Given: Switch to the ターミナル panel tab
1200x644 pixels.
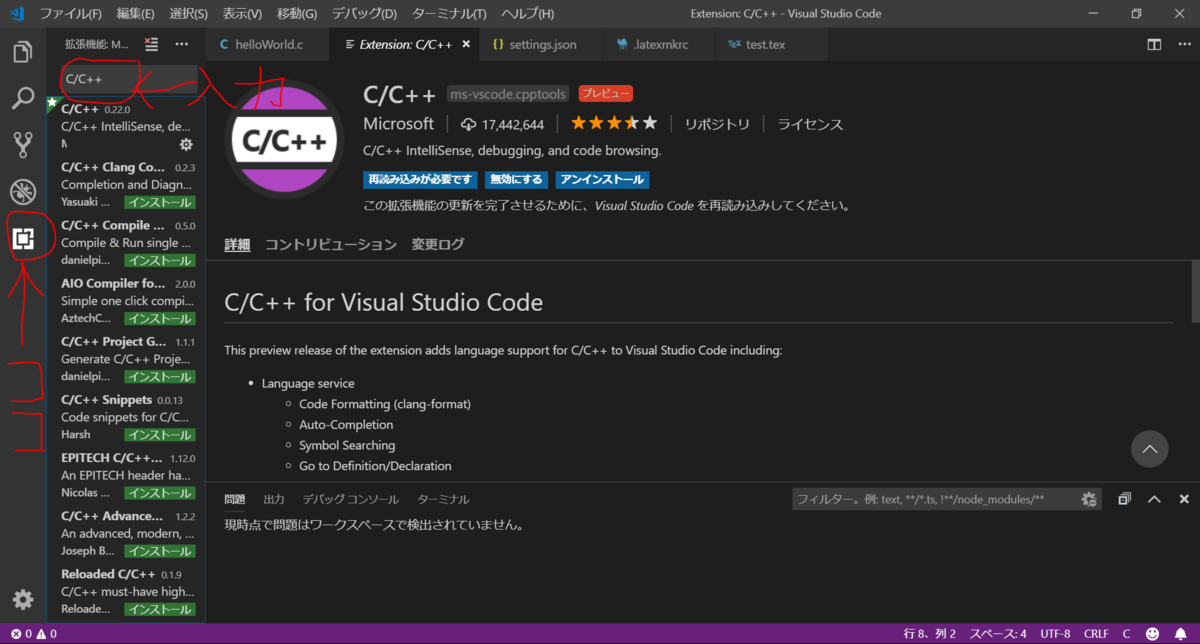Looking at the screenshot, I should point(443,499).
